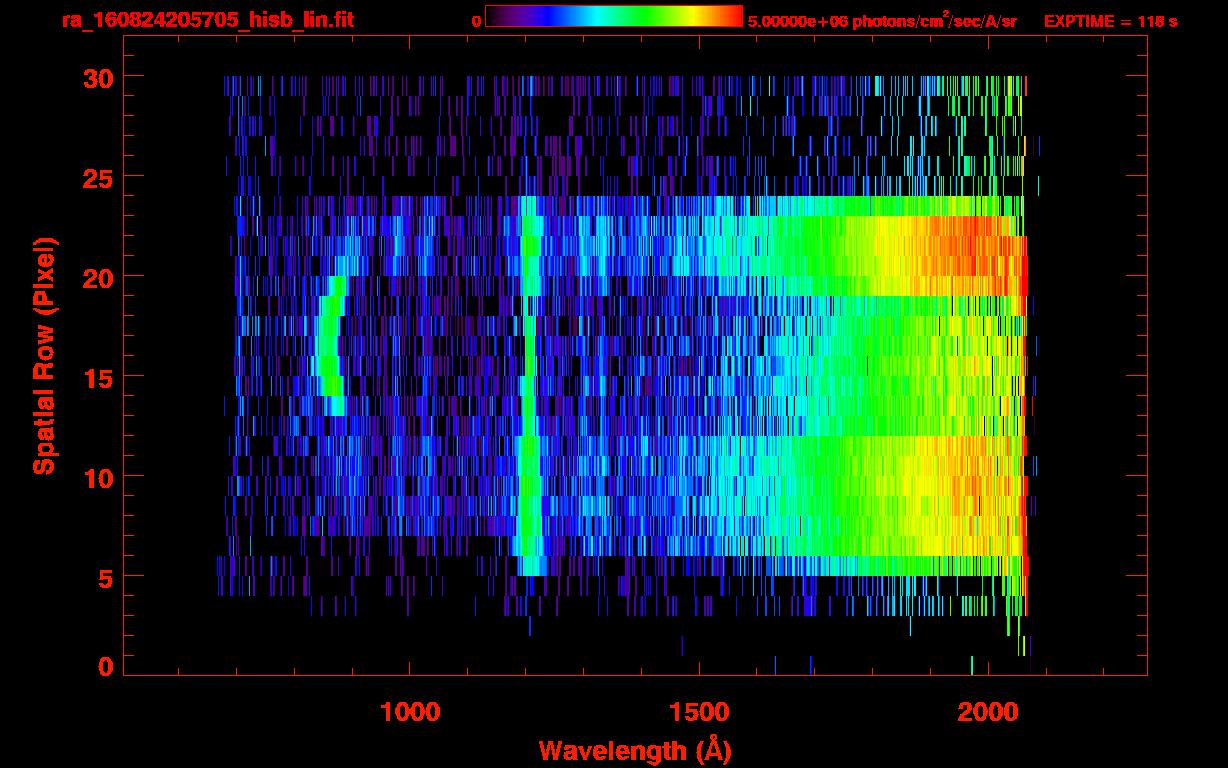
Task: Click the 5.00000e+06 photons units label
Action: [883, 20]
